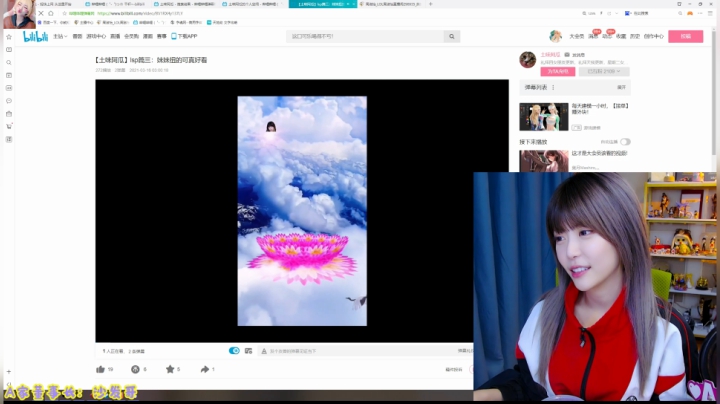Open 直播 in bilibili nav
This screenshot has width=720, height=404.
pos(115,36)
